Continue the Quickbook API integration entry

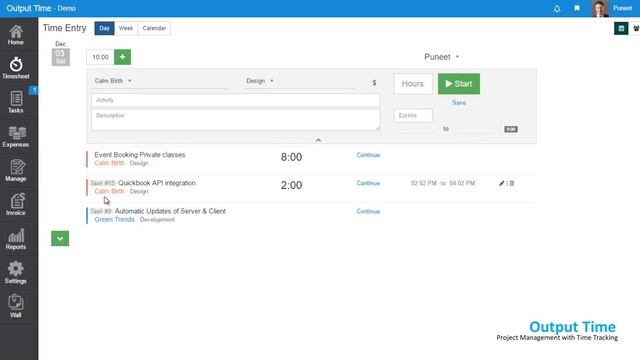(368, 183)
